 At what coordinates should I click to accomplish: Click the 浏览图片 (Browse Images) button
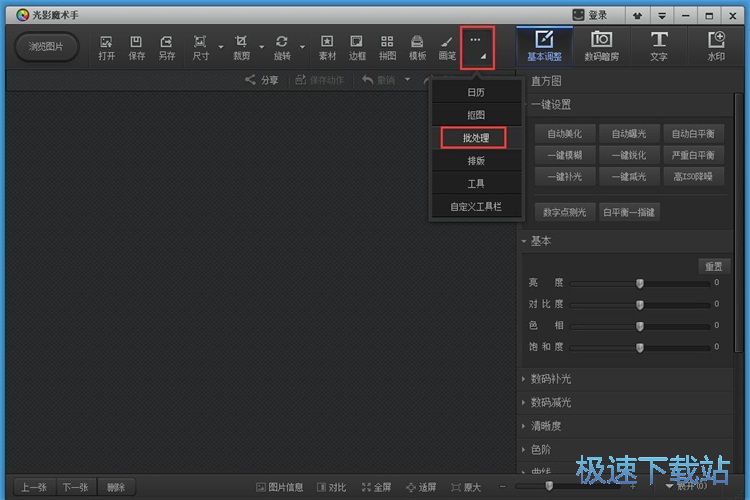(x=46, y=47)
